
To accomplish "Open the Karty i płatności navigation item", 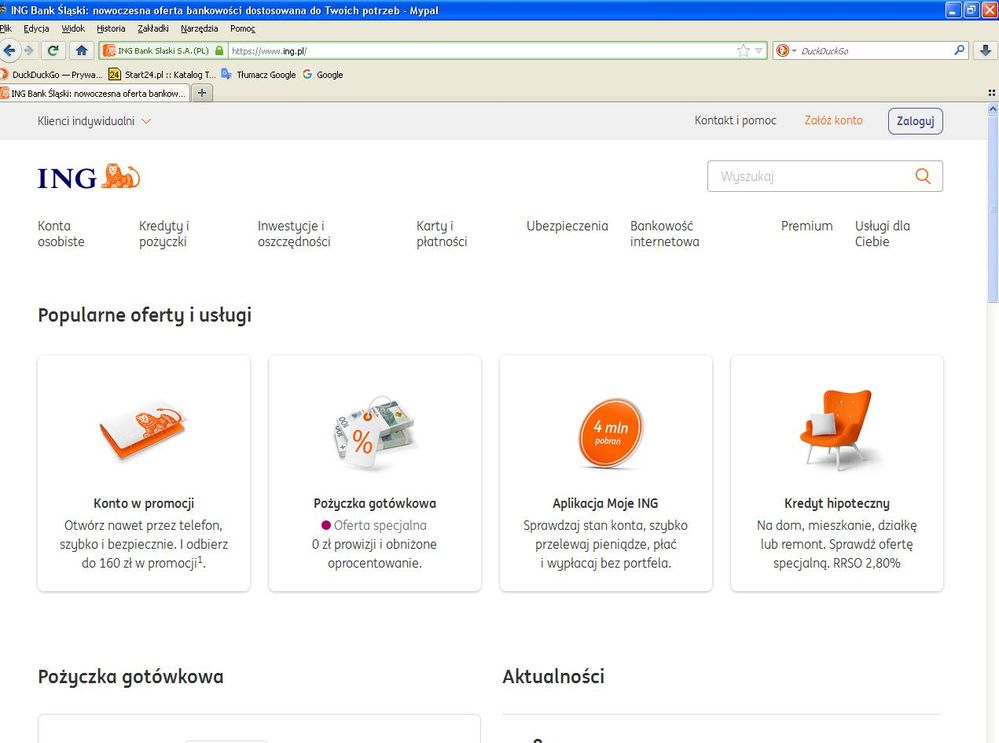I will pyautogui.click(x=442, y=234).
